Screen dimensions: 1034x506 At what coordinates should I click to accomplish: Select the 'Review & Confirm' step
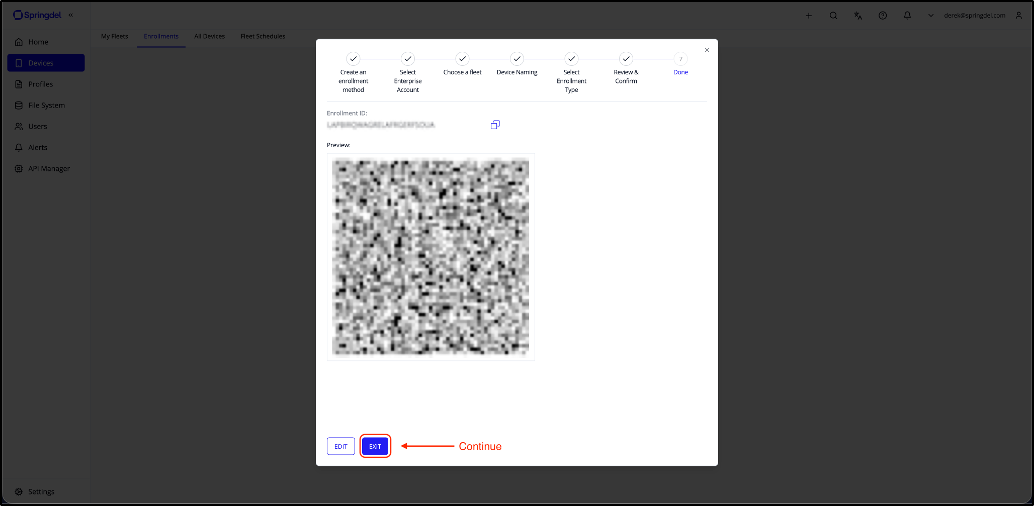(626, 69)
